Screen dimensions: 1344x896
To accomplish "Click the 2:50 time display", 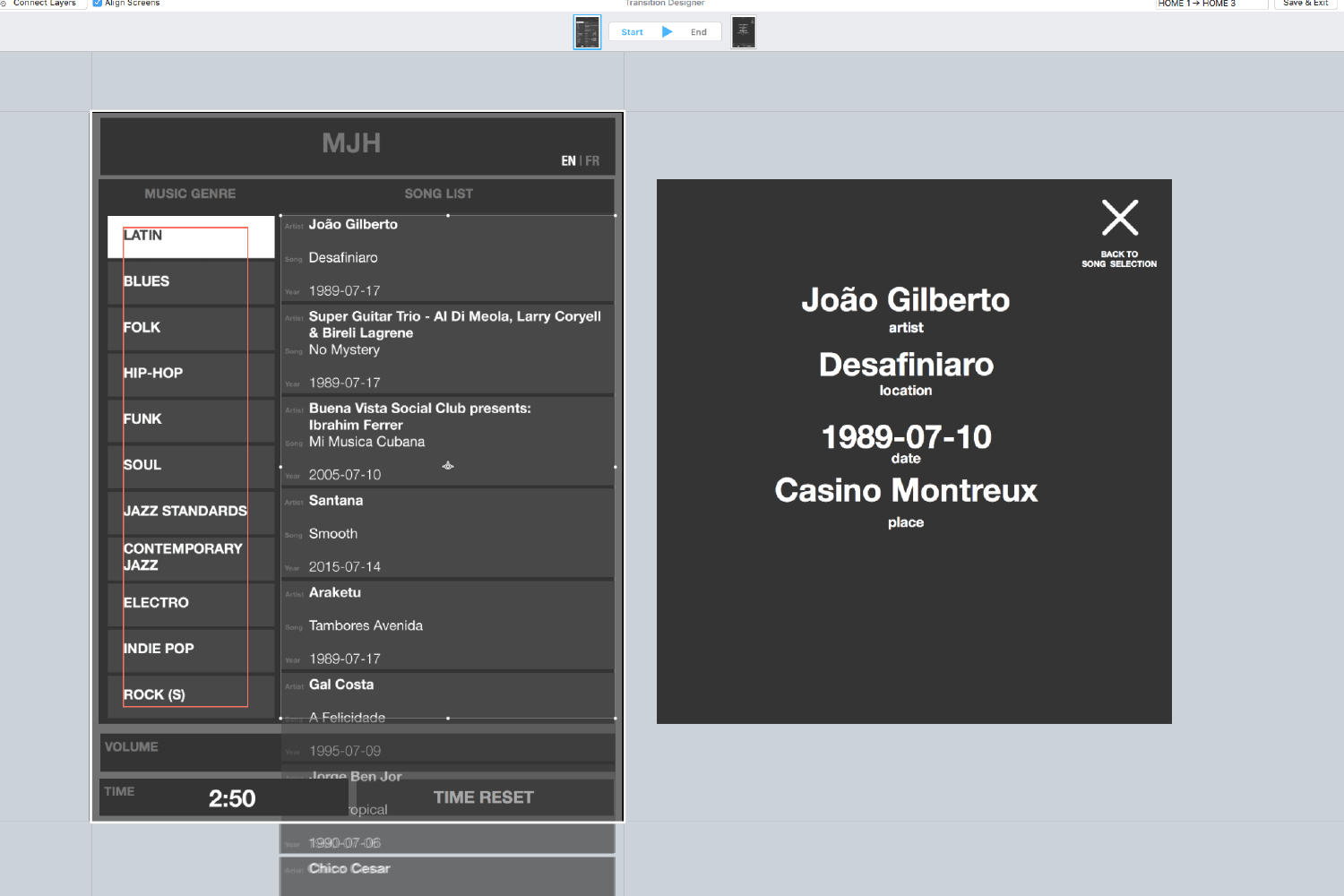I will tap(232, 798).
